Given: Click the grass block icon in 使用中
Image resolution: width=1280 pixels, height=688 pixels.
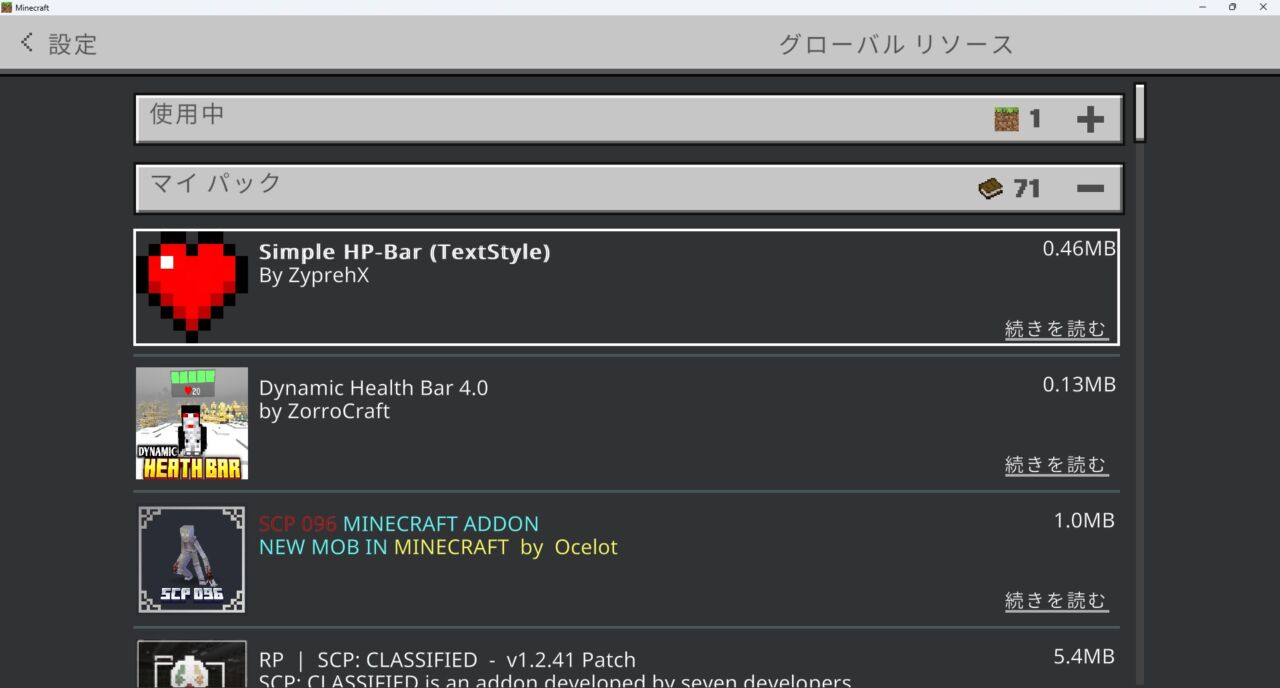Looking at the screenshot, I should pos(1006,120).
